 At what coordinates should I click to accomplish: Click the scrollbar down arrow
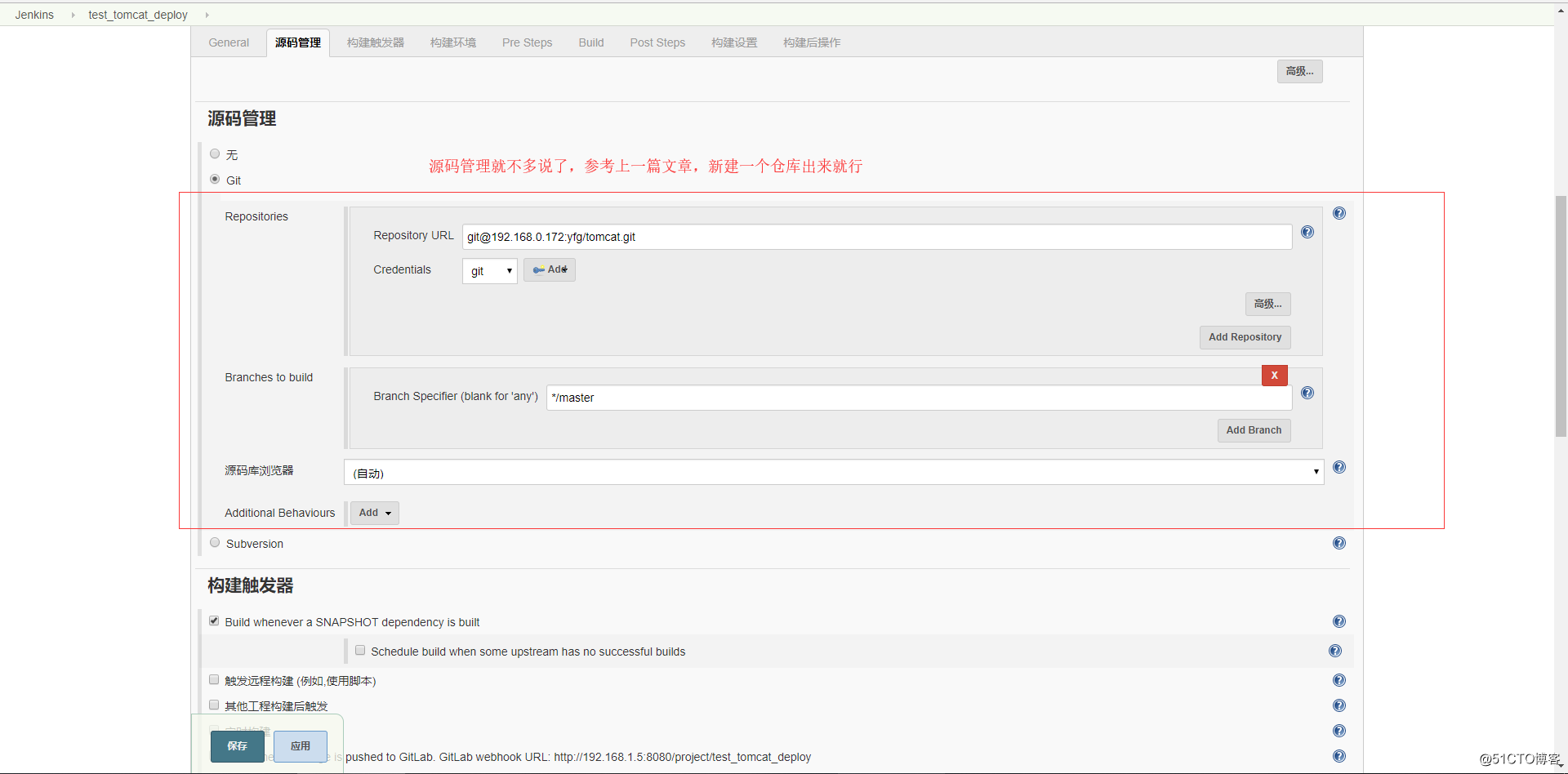tap(1561, 767)
